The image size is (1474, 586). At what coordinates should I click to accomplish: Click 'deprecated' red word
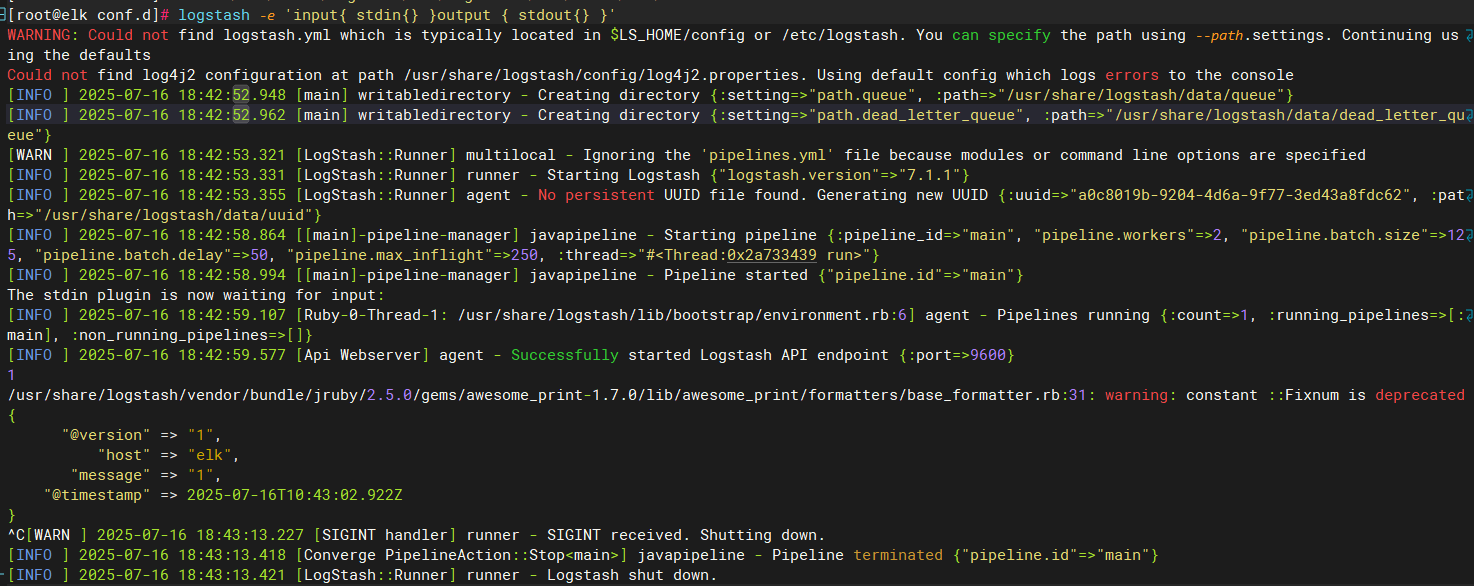click(1420, 395)
